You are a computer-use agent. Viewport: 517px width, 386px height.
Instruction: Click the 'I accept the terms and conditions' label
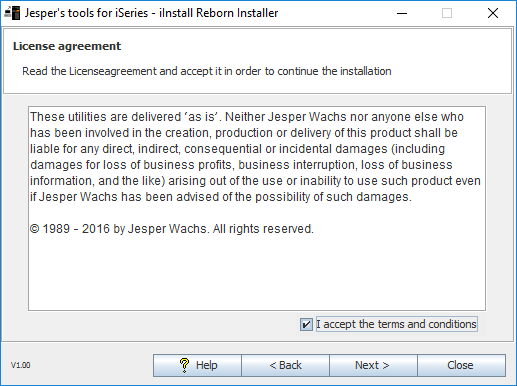point(396,324)
